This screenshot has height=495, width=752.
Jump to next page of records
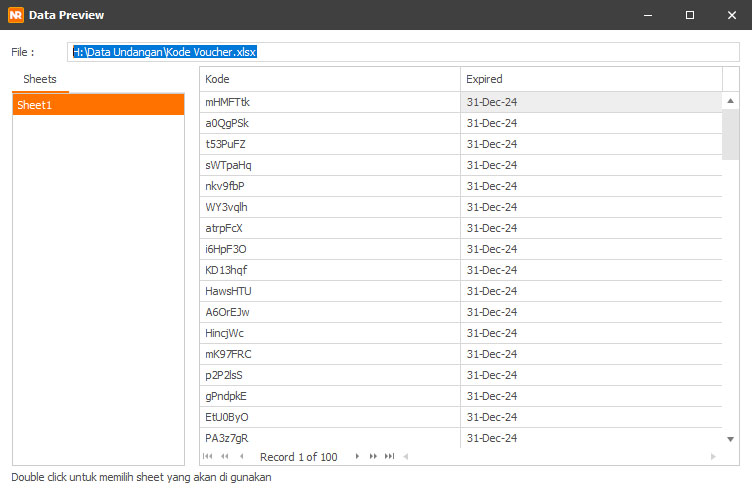click(373, 457)
